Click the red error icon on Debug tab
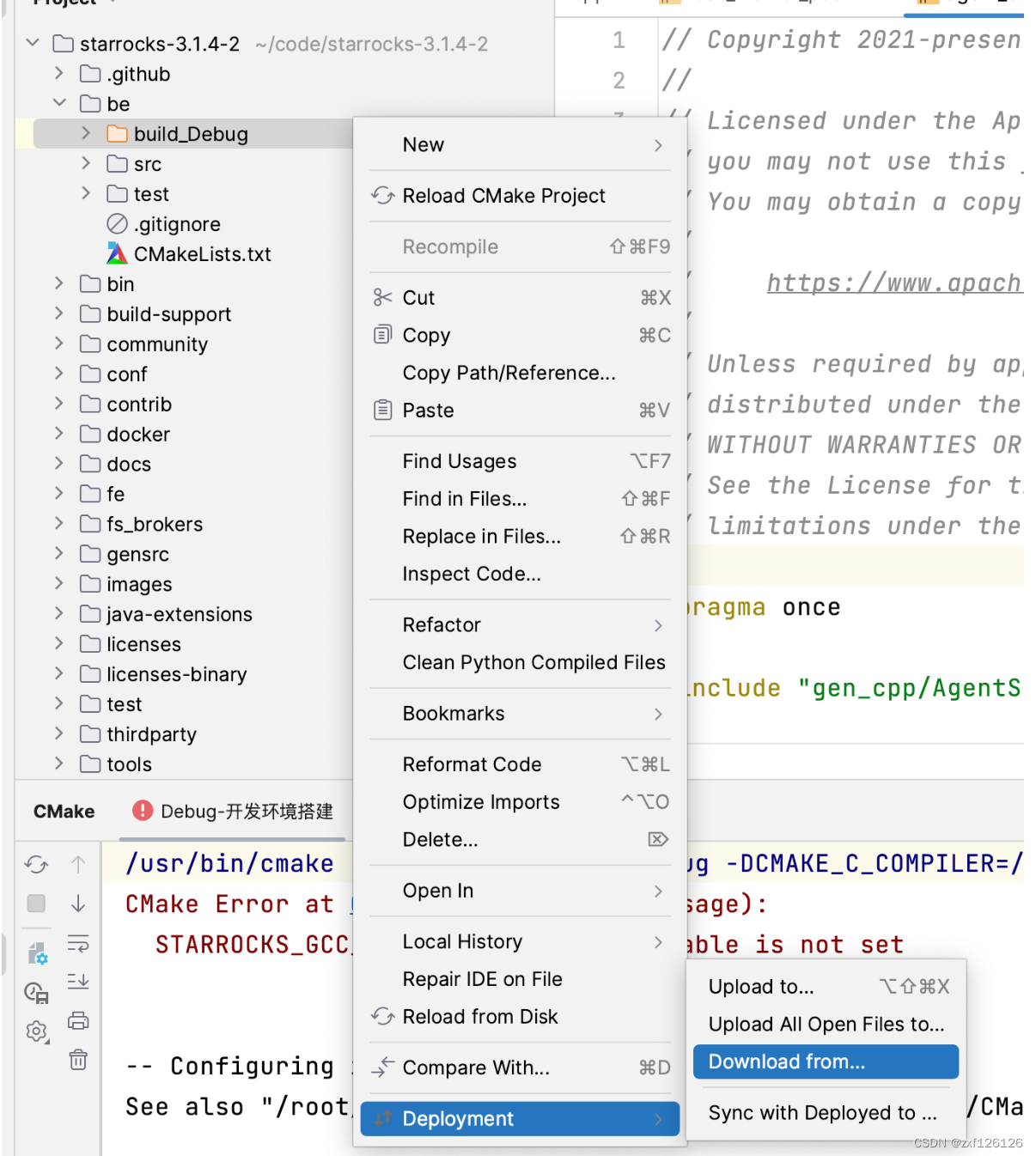Screen dimensions: 1036x1156 (143, 811)
